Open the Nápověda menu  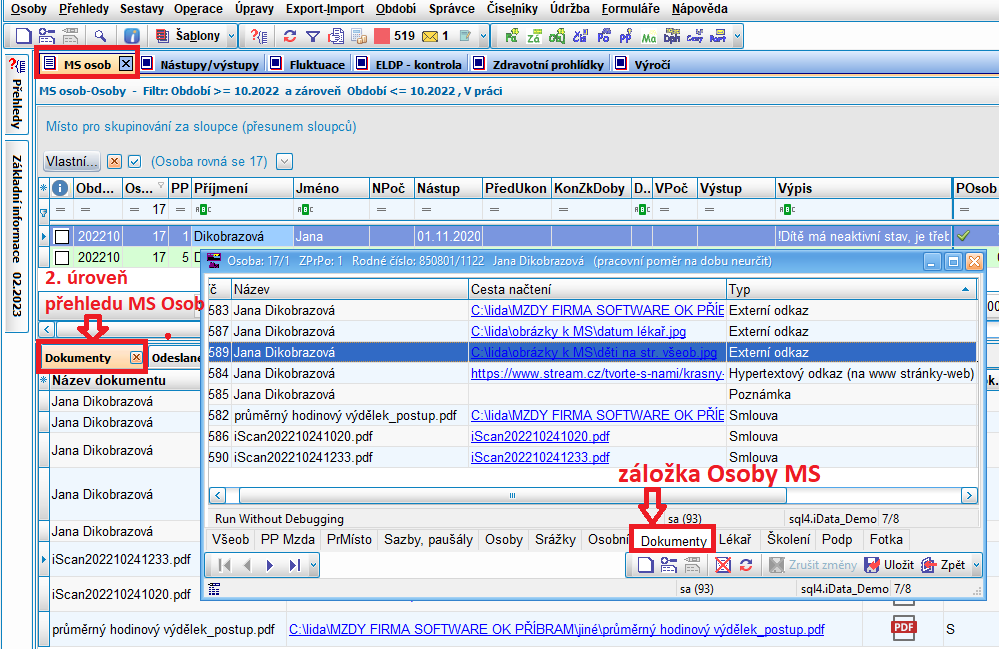[700, 9]
